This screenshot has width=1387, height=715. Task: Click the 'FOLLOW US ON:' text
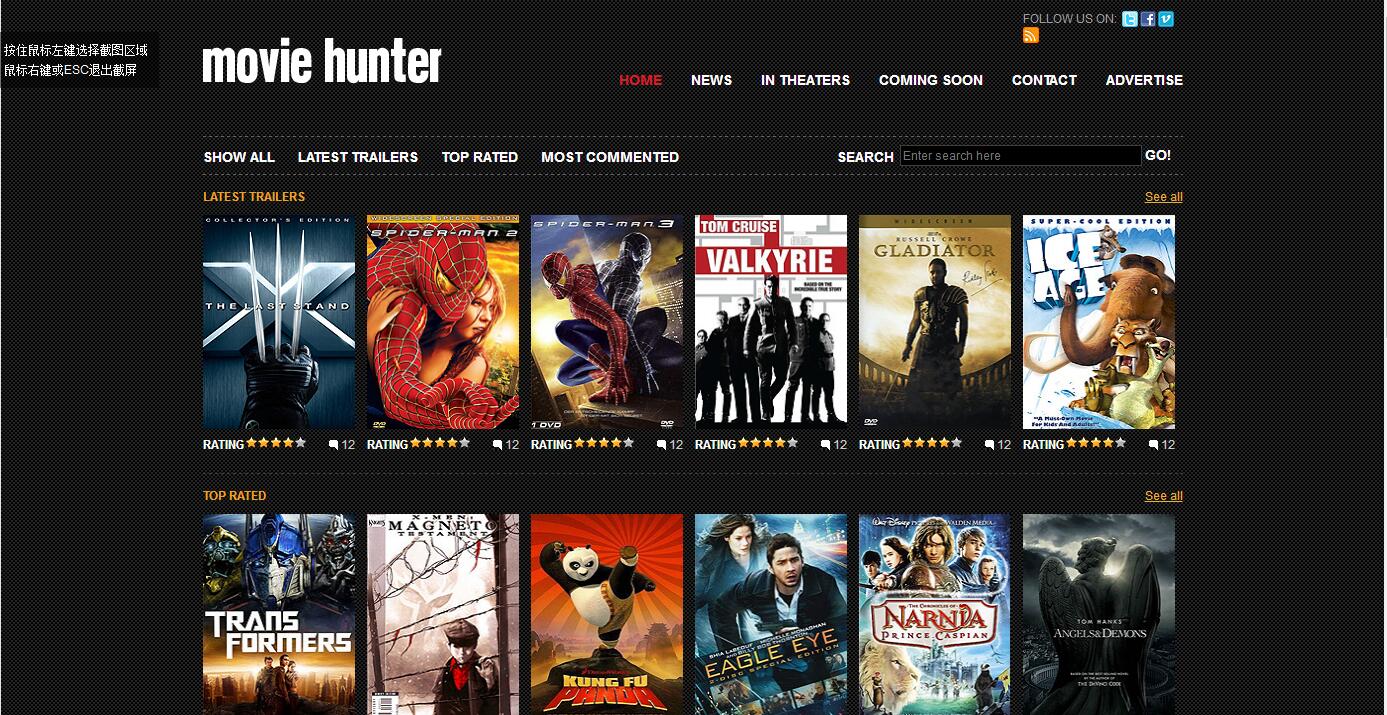pos(1070,19)
